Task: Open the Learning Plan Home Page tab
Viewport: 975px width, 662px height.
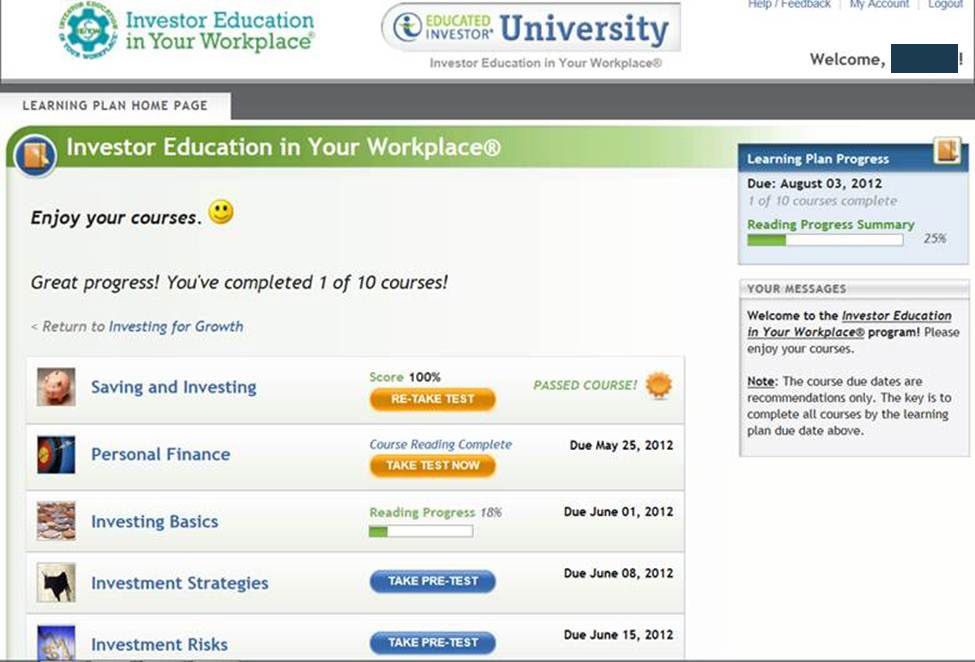Action: [115, 106]
